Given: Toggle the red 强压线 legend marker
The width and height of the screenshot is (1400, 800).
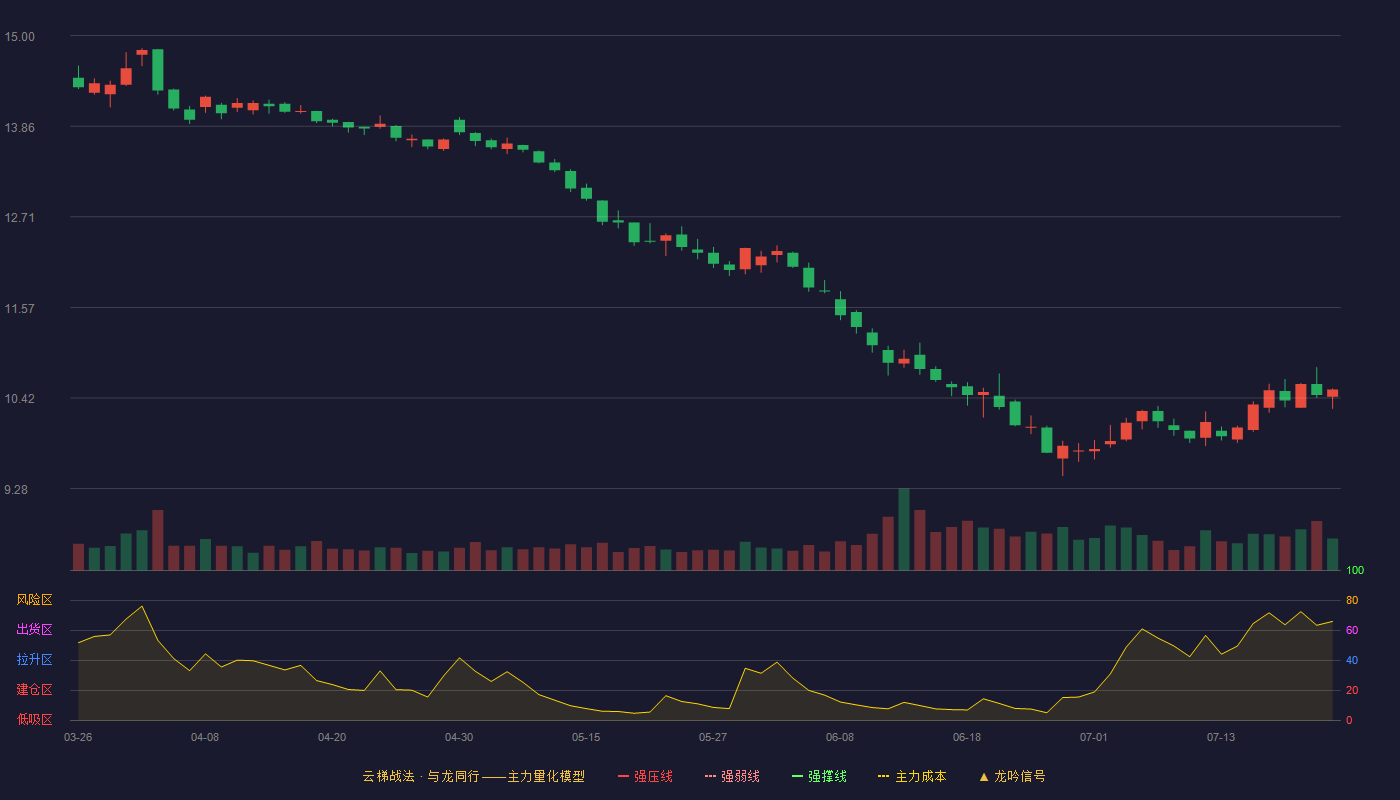Looking at the screenshot, I should (623, 776).
